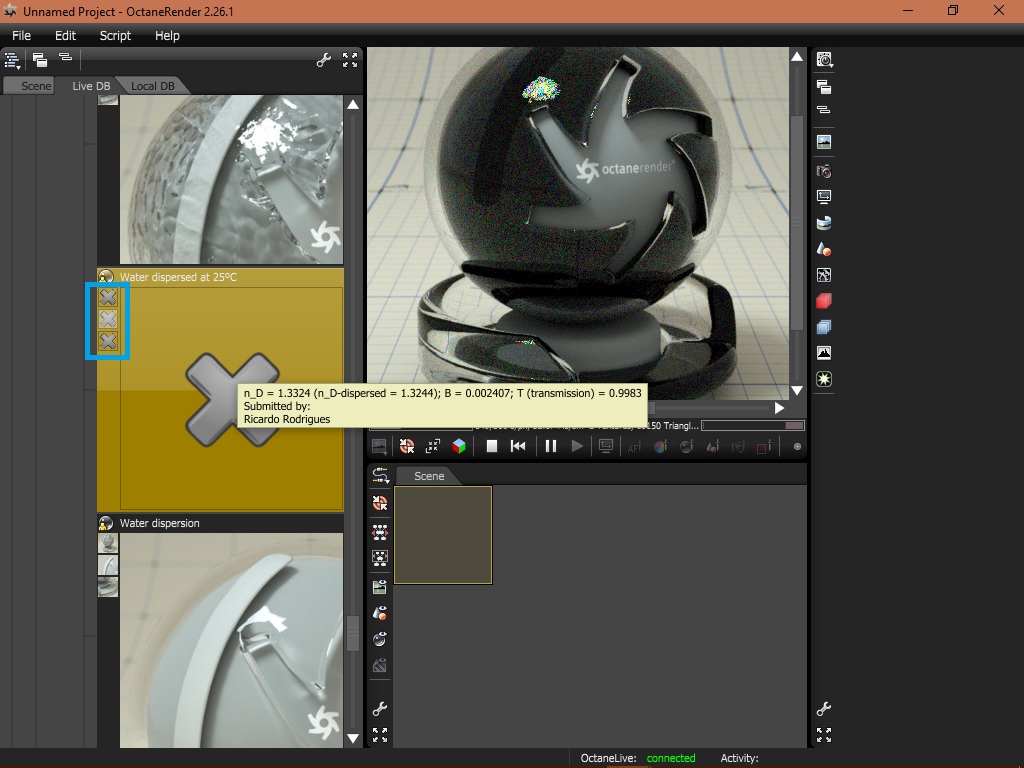Click the resize render to viewport icon
Image resolution: width=1024 pixels, height=768 pixels.
click(x=432, y=447)
